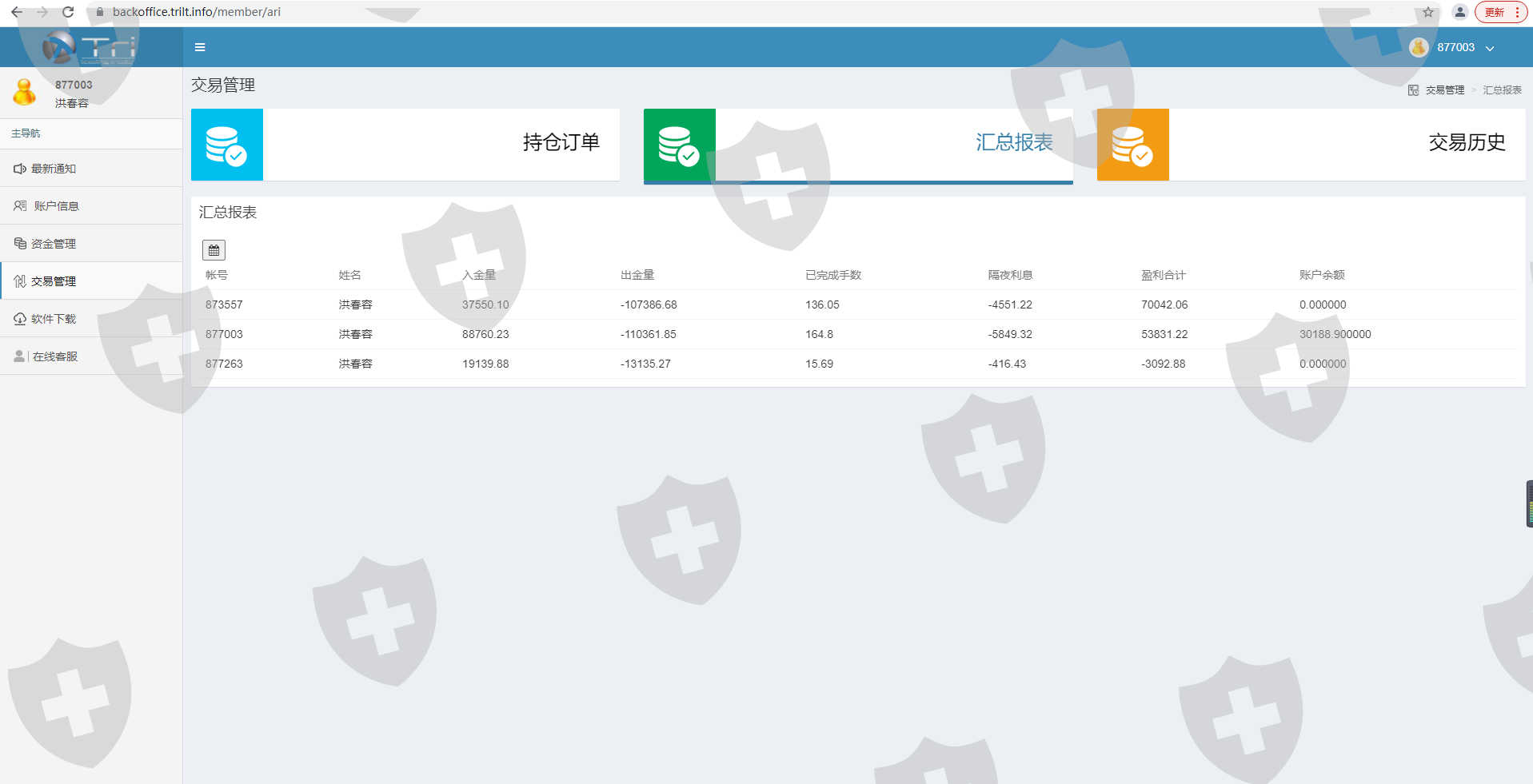Click the orange 交易历史 database icon

[x=1132, y=145]
